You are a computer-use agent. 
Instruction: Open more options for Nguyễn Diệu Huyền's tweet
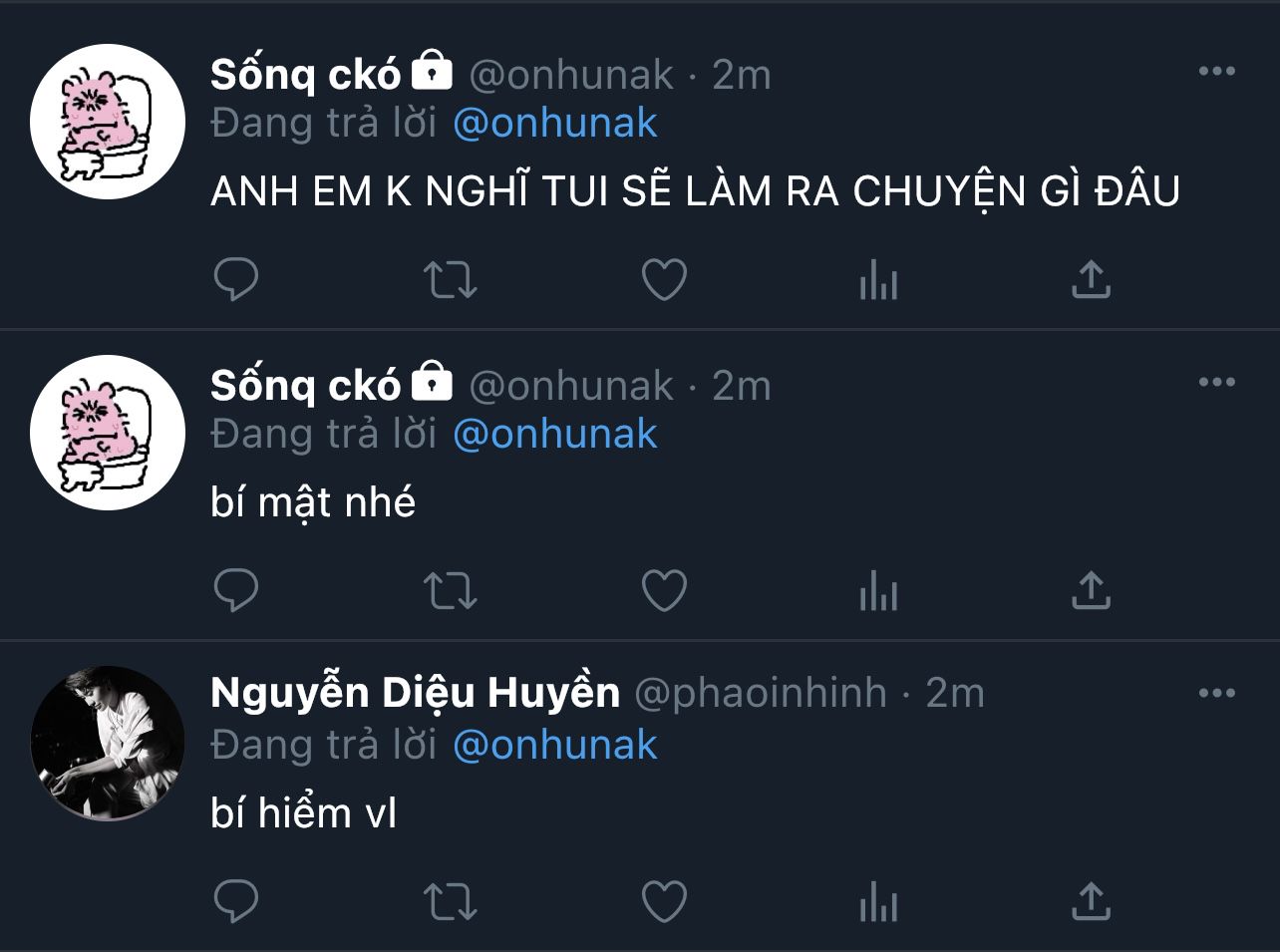tap(1216, 694)
